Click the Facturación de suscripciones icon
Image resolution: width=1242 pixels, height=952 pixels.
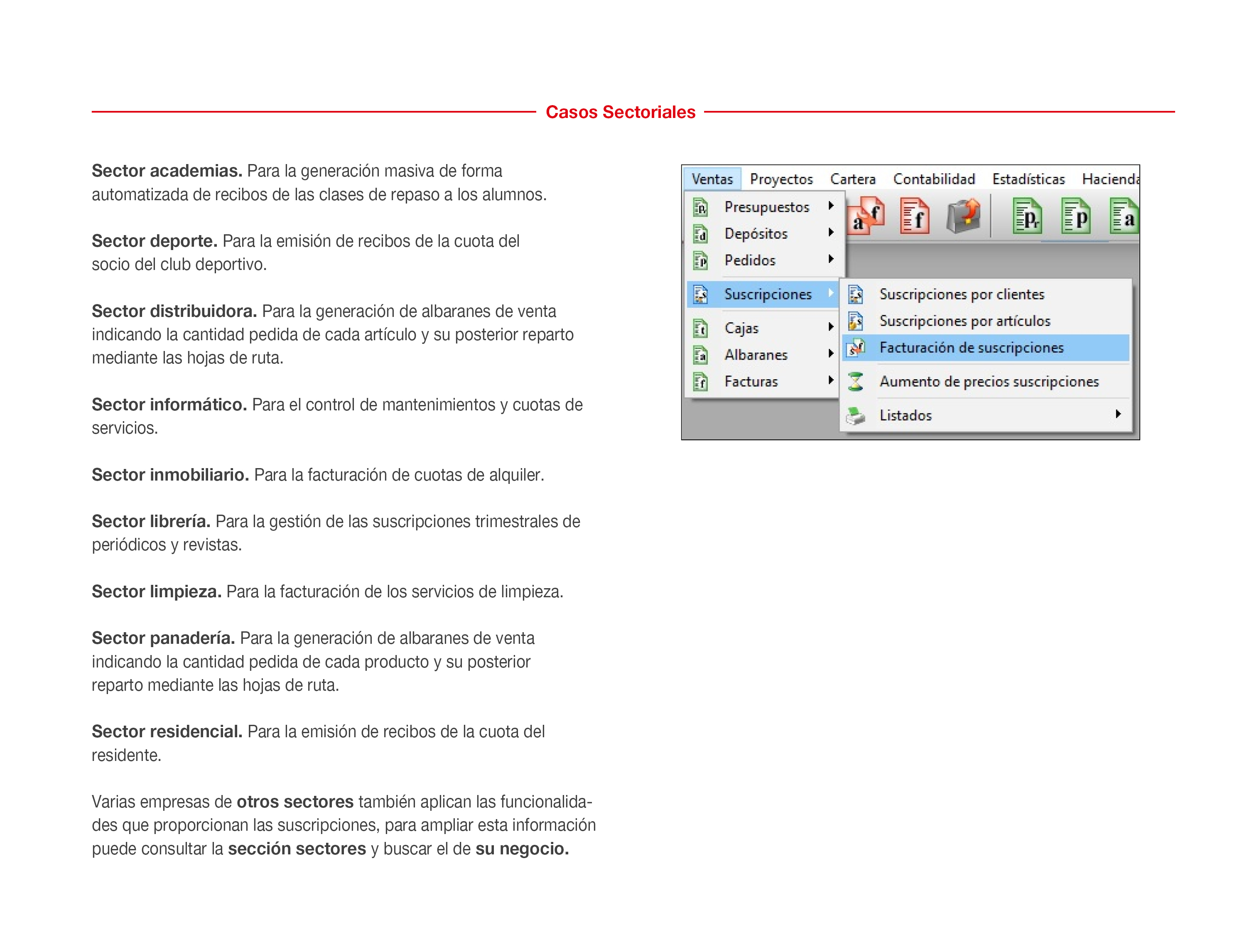click(x=857, y=347)
